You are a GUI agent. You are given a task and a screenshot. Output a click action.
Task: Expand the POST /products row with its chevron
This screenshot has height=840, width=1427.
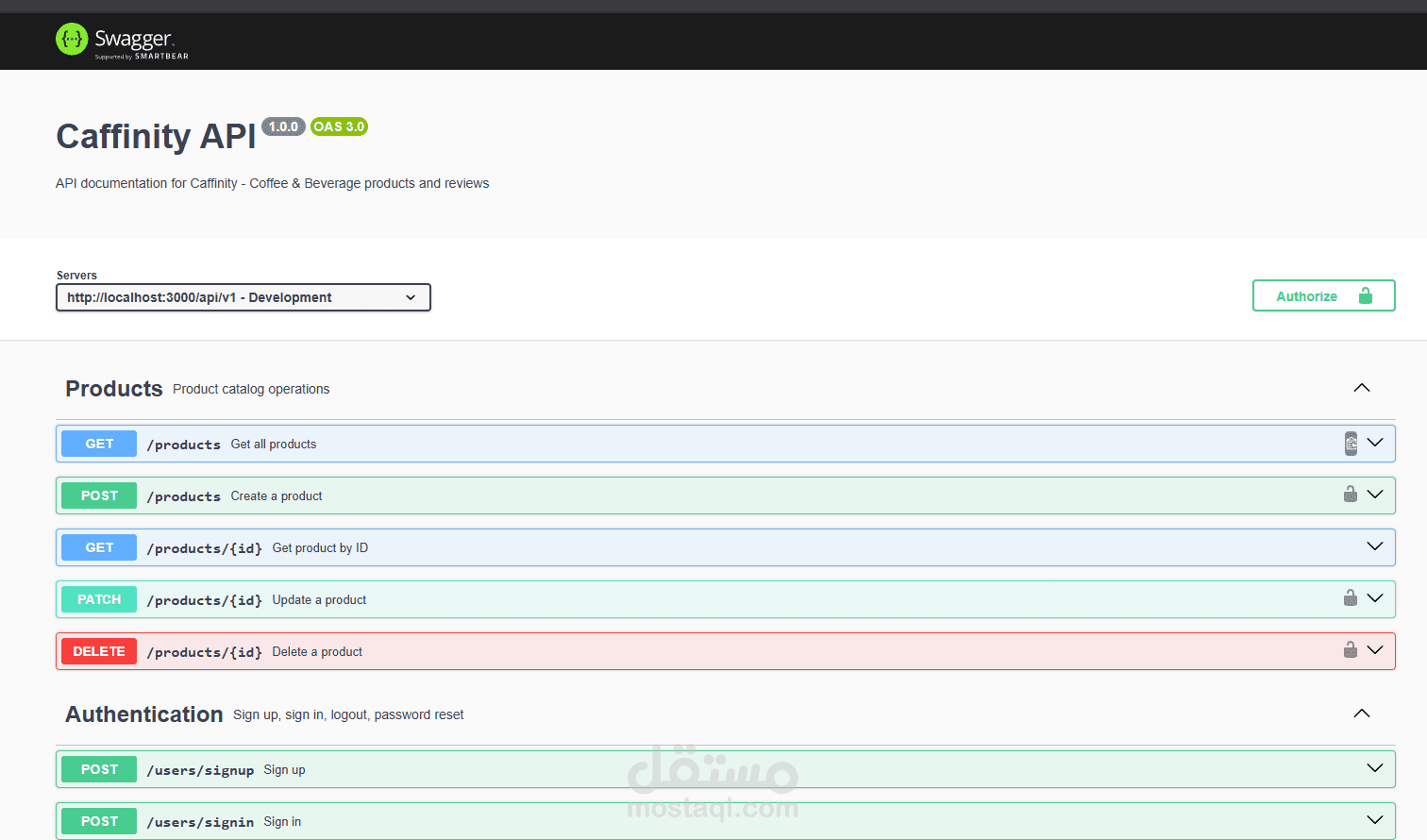(1375, 495)
